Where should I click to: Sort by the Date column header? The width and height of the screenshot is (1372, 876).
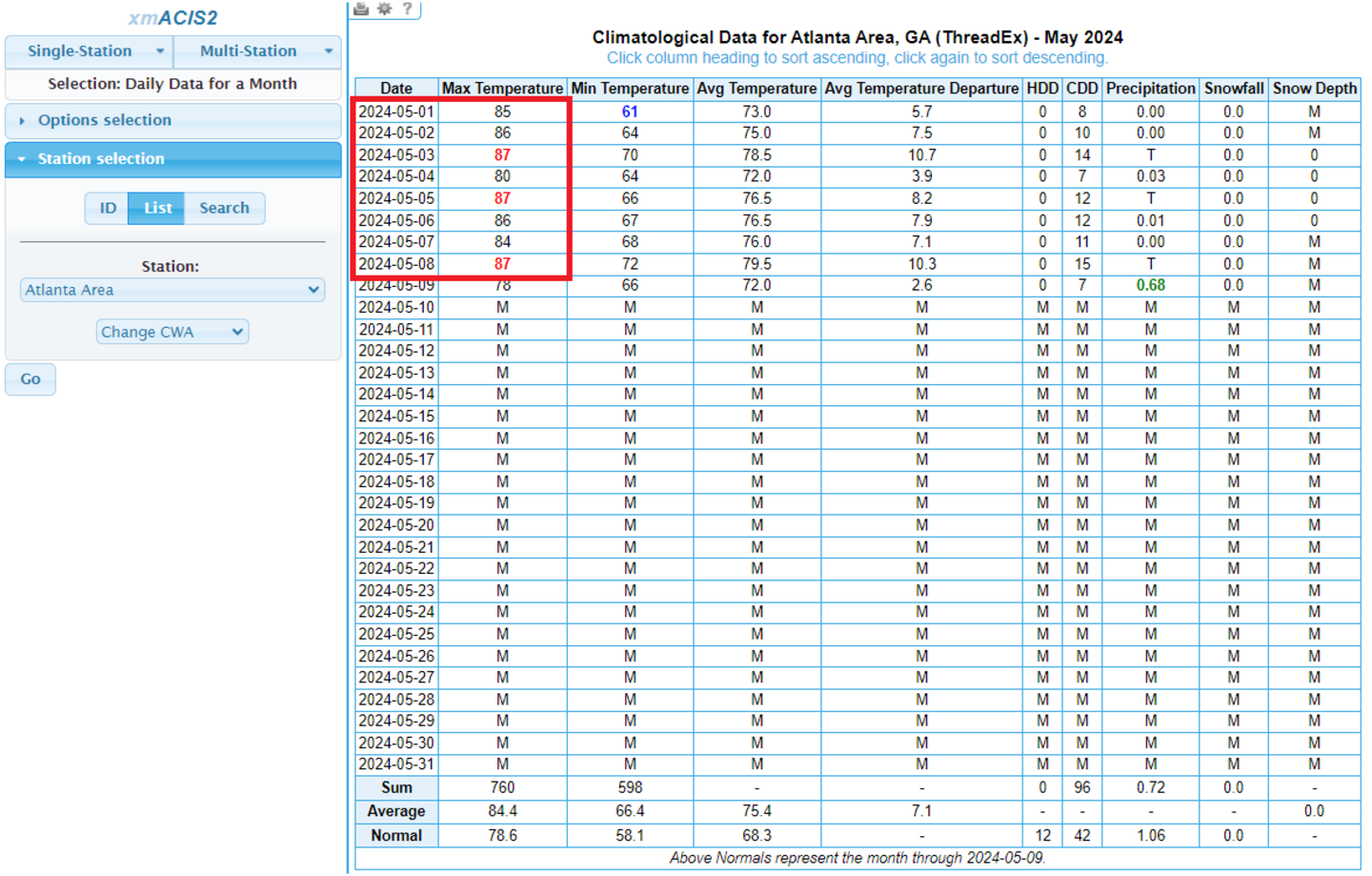[x=396, y=88]
